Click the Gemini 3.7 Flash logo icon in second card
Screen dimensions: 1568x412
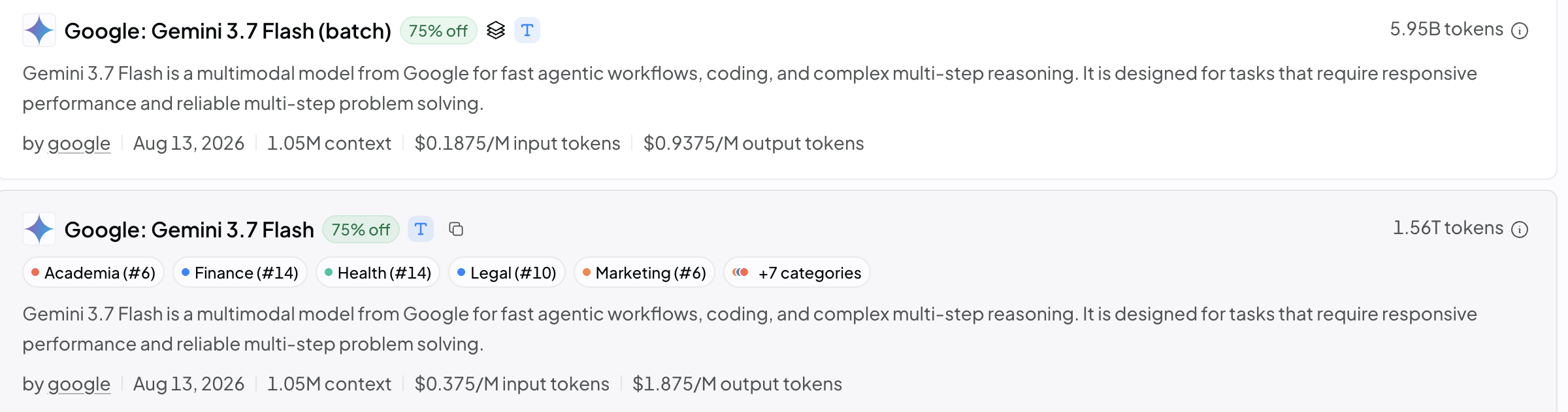(x=39, y=229)
